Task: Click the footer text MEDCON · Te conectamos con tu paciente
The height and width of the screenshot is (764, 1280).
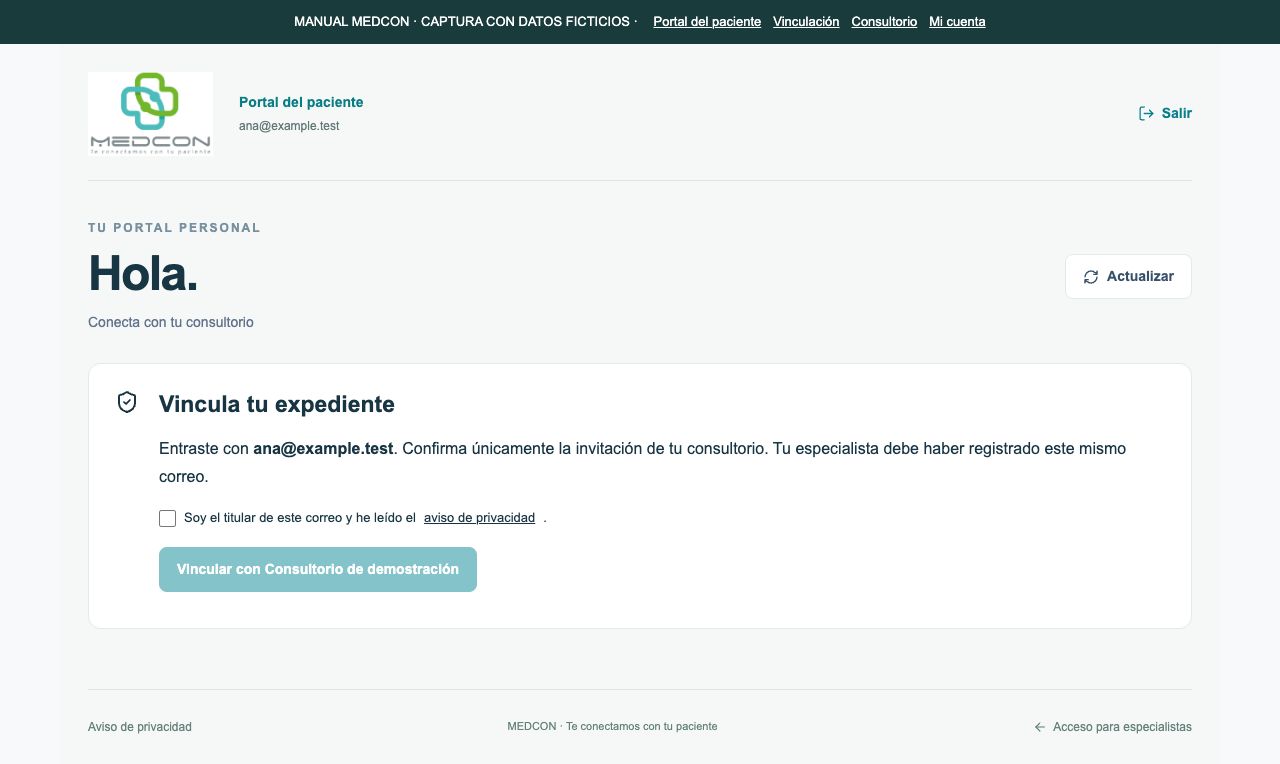Action: click(612, 727)
